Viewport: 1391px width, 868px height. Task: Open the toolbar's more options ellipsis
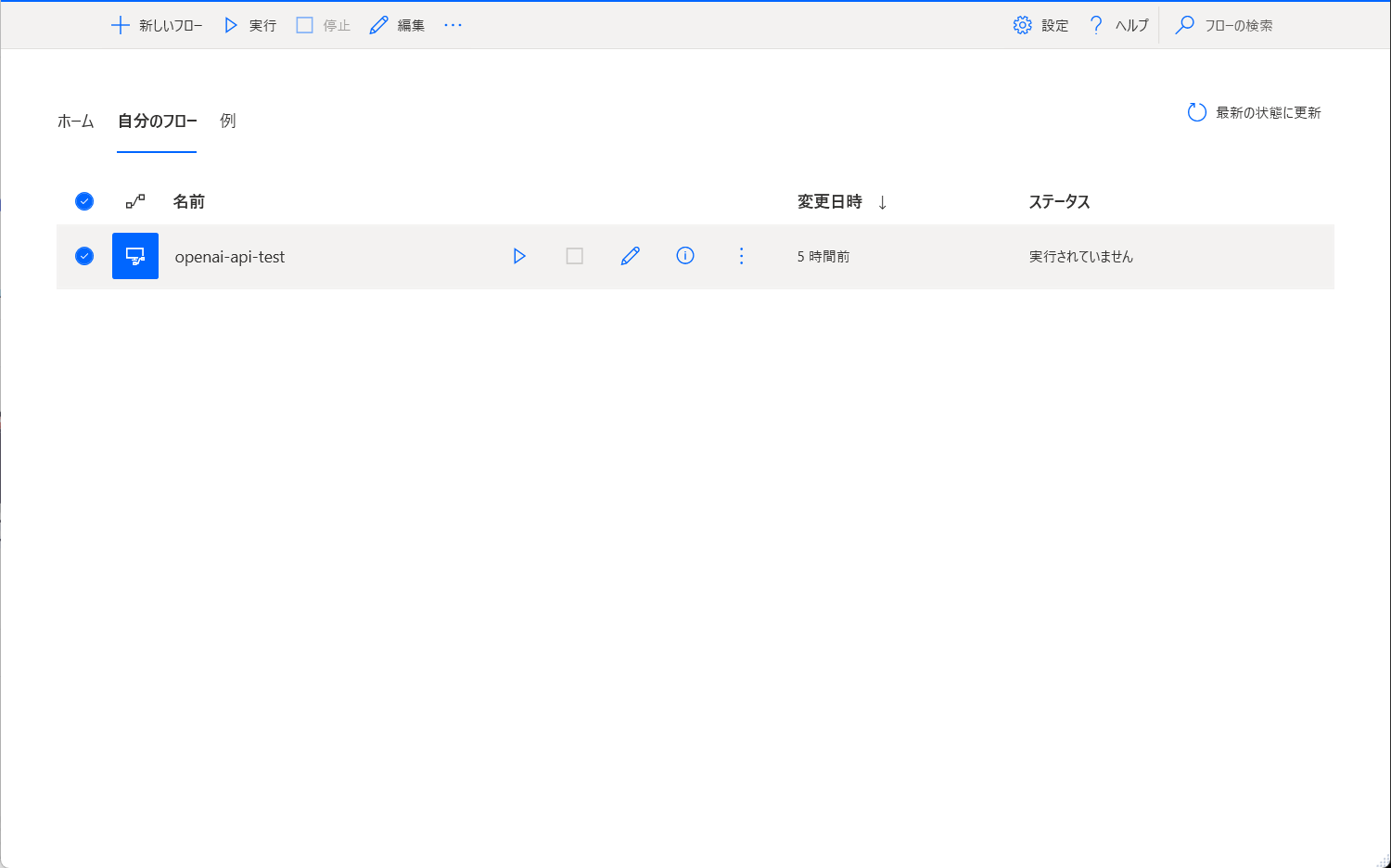click(453, 25)
